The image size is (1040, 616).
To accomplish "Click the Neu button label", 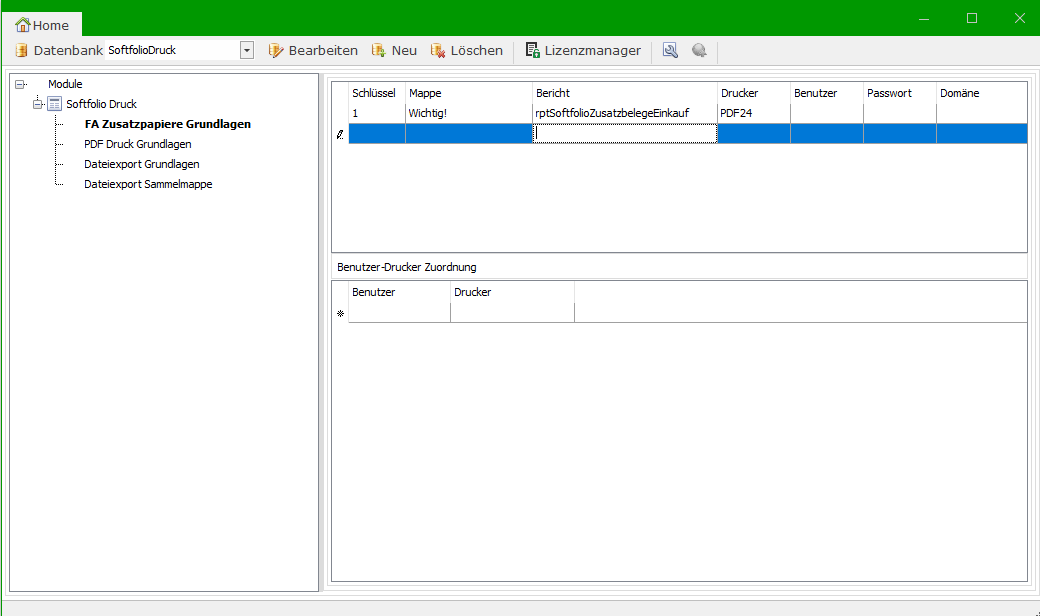I will pos(404,50).
